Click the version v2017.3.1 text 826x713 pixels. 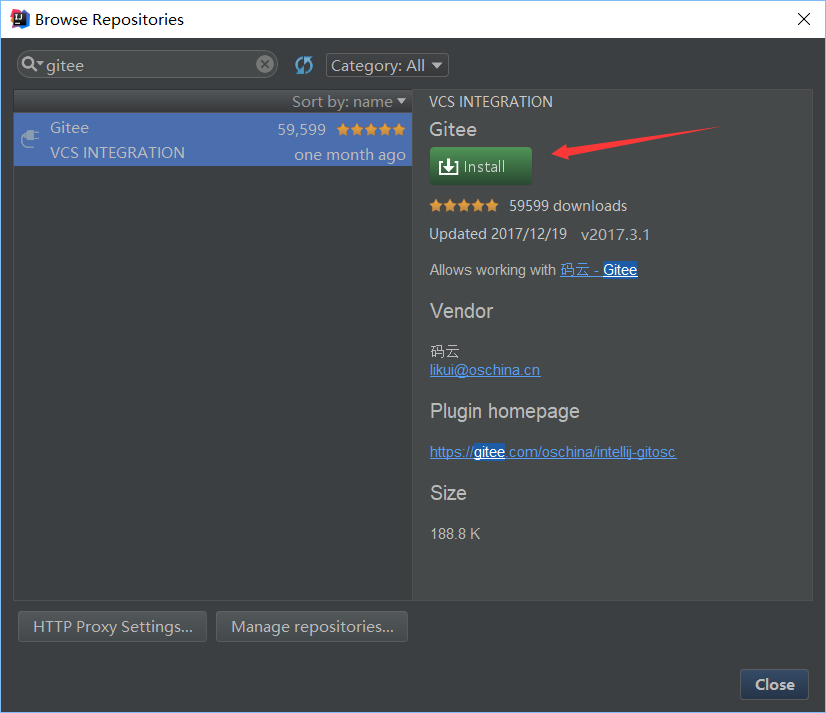tap(615, 235)
